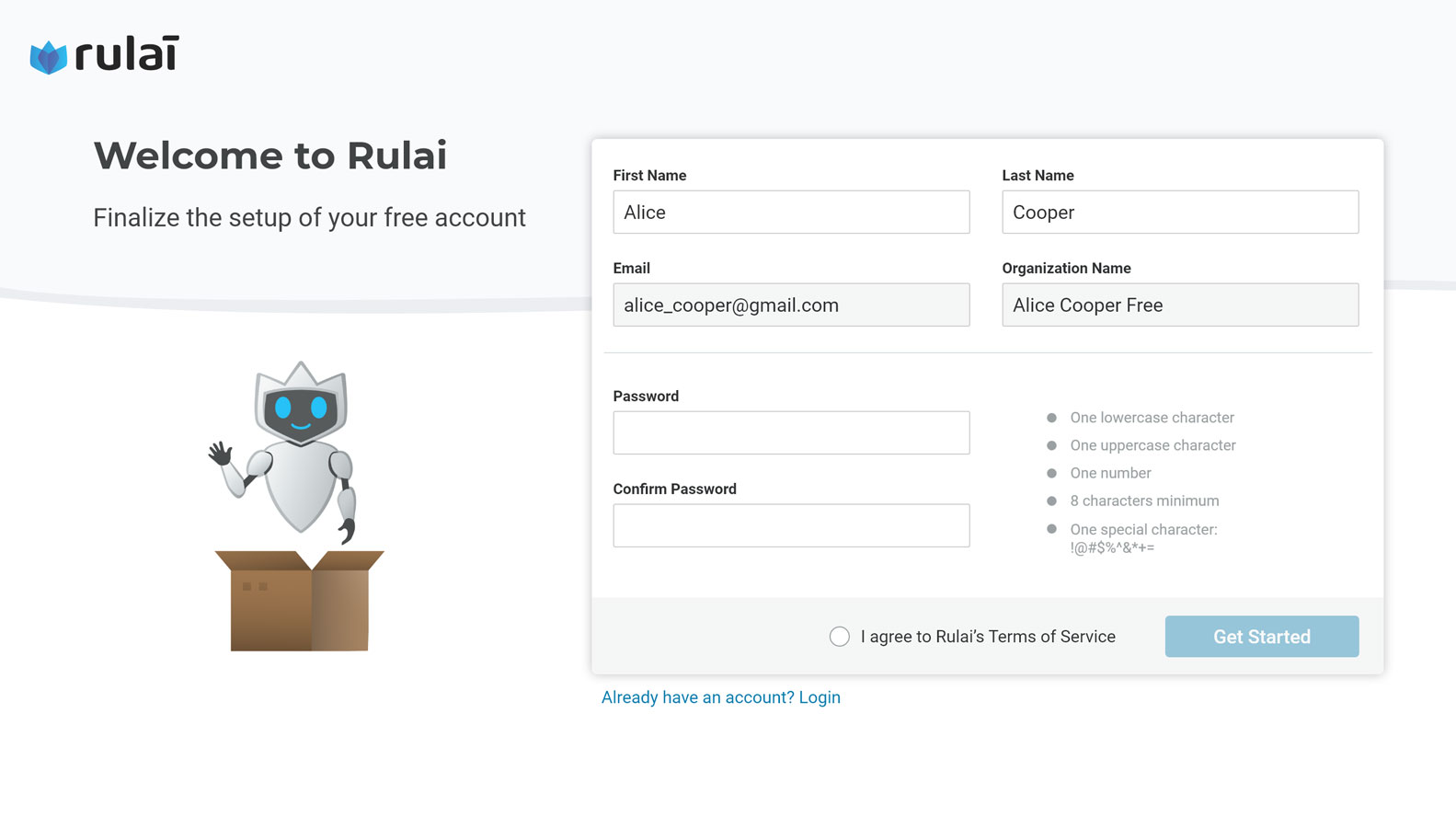The height and width of the screenshot is (817, 1456).
Task: Click the 'Welcome to Rulai' heading
Action: pos(270,155)
